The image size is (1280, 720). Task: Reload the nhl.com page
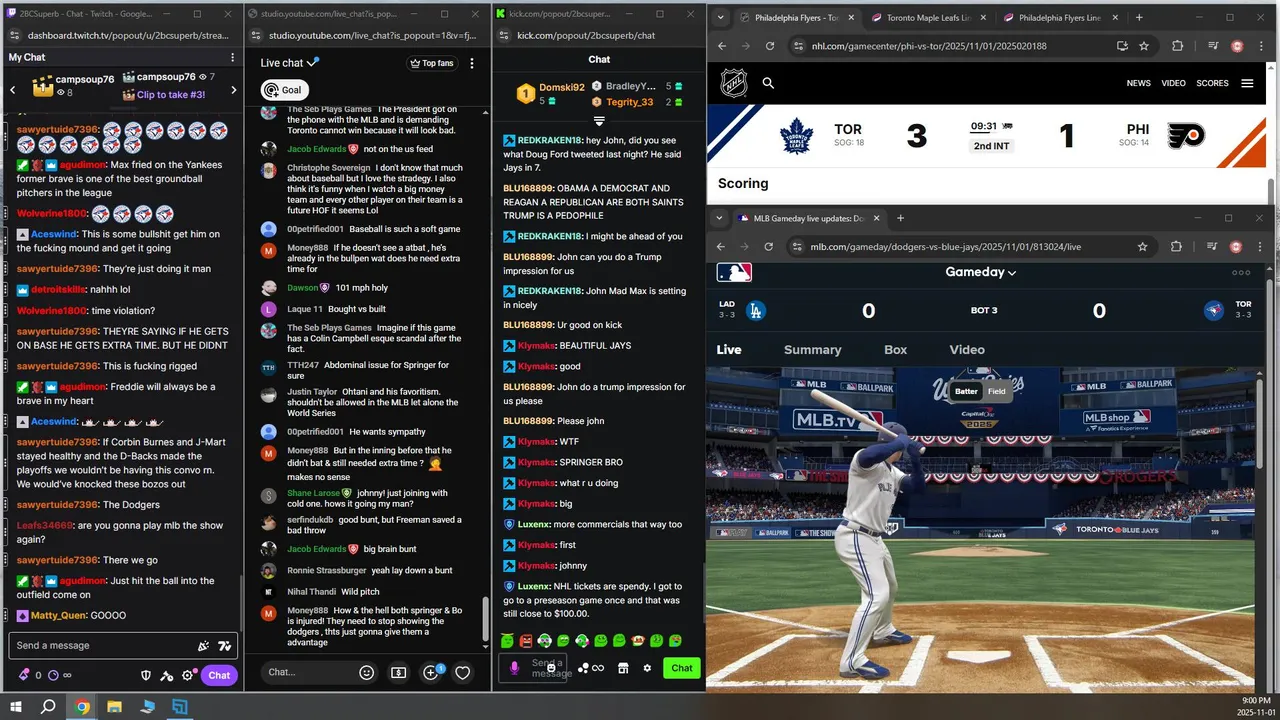tap(770, 46)
